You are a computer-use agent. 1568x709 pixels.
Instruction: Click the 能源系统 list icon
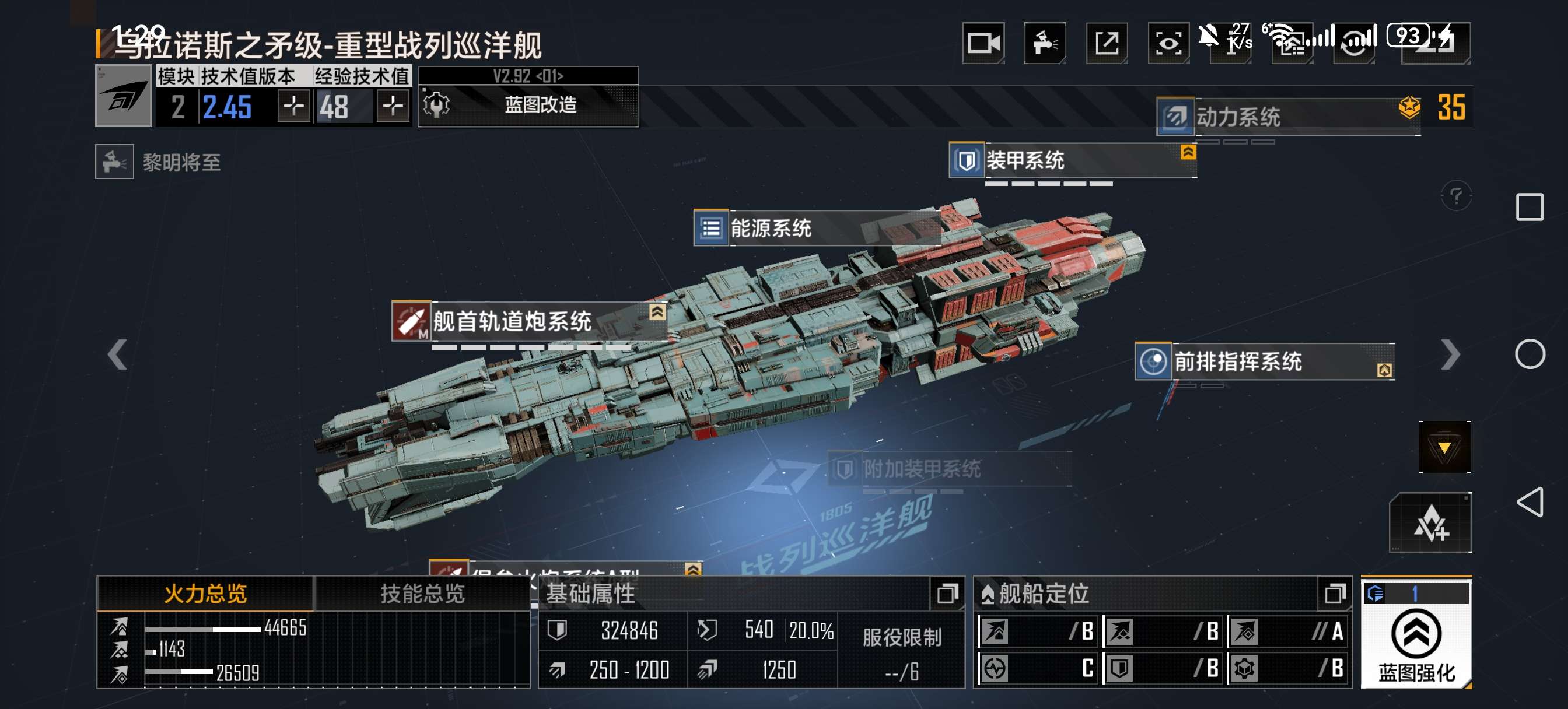coord(711,228)
